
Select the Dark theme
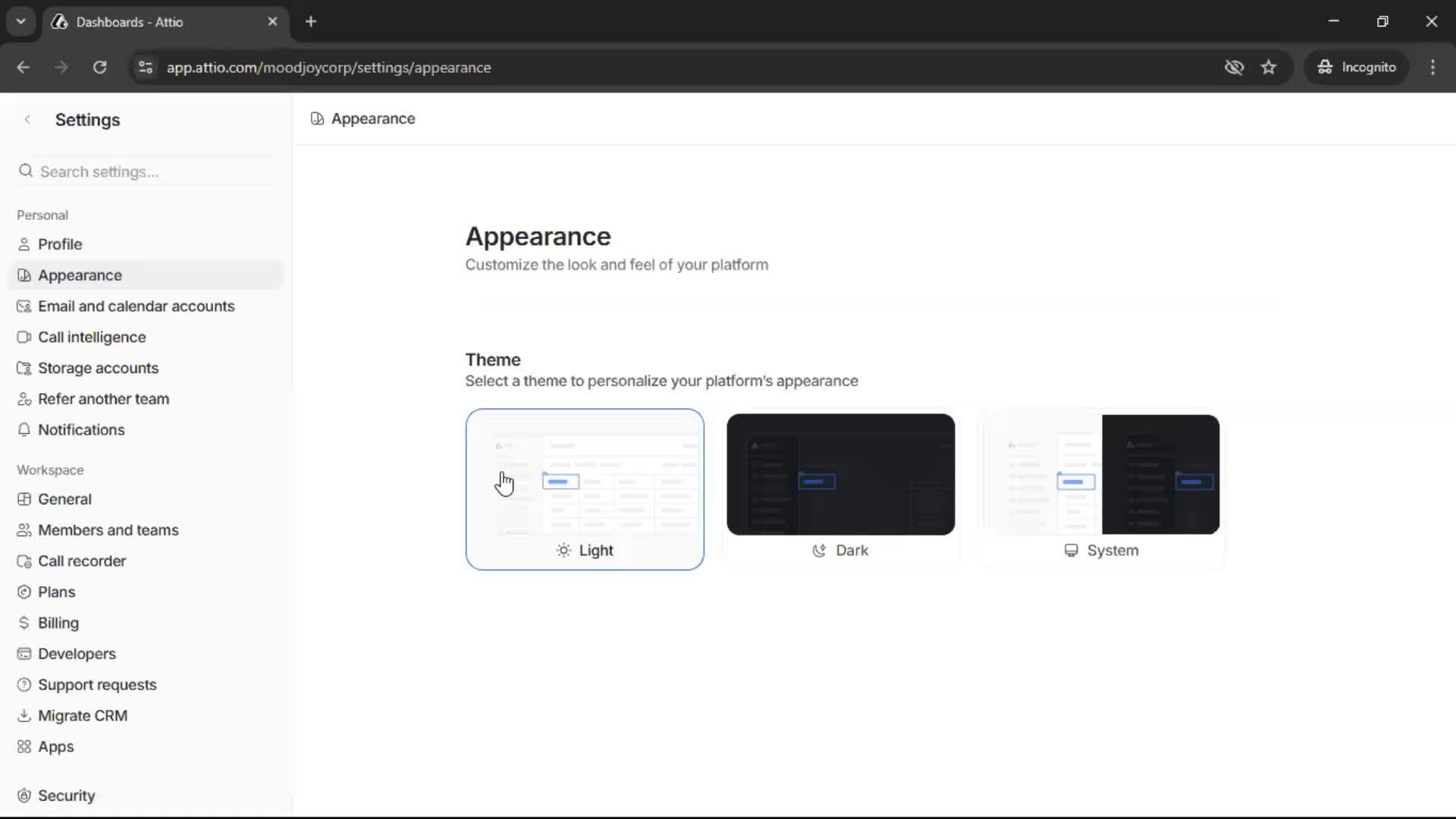click(841, 489)
